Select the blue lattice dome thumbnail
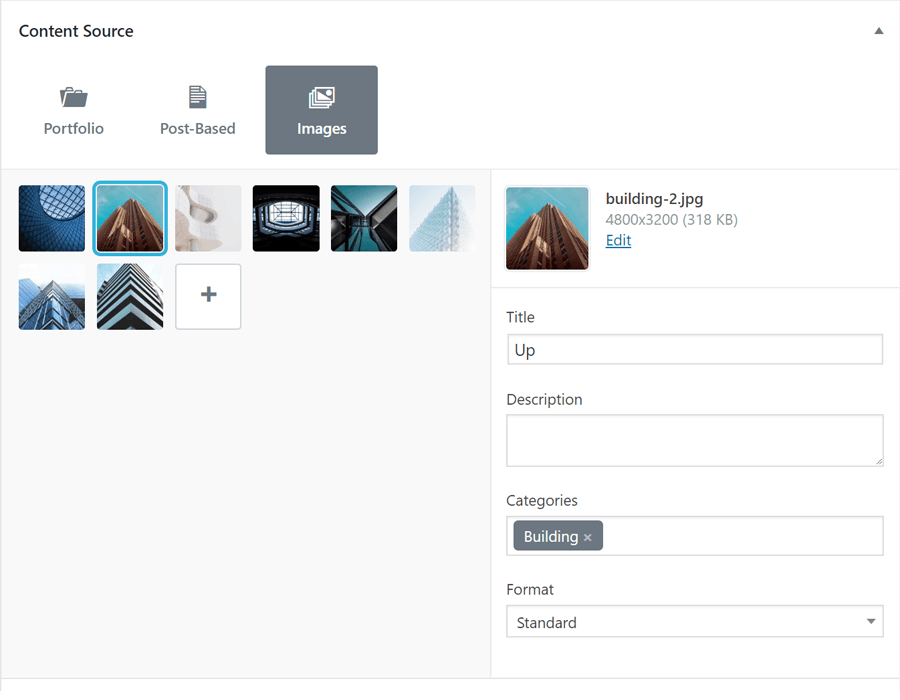Image resolution: width=900 pixels, height=700 pixels. (52, 219)
